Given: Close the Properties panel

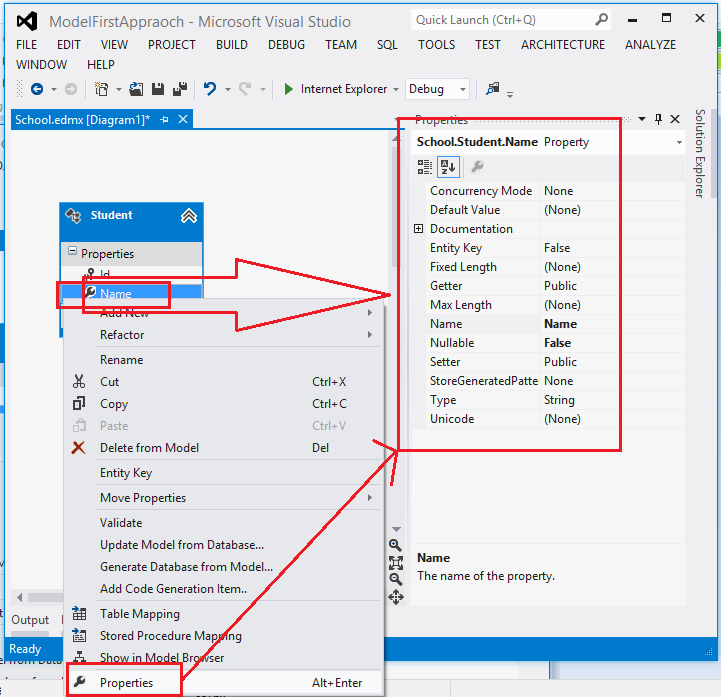Looking at the screenshot, I should [675, 119].
